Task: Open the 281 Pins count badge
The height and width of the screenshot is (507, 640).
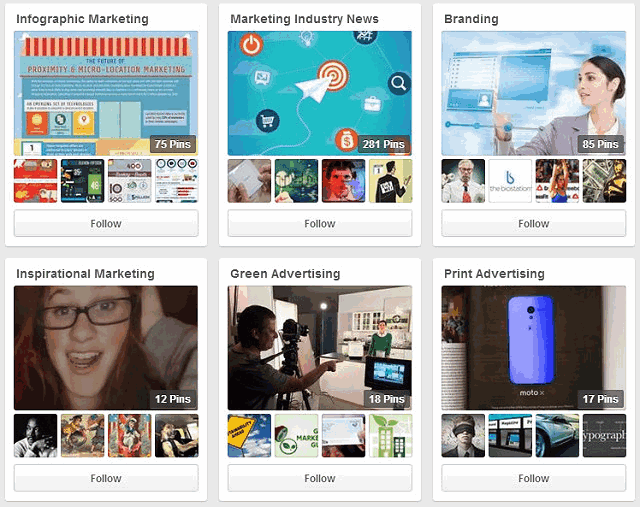Action: click(384, 144)
